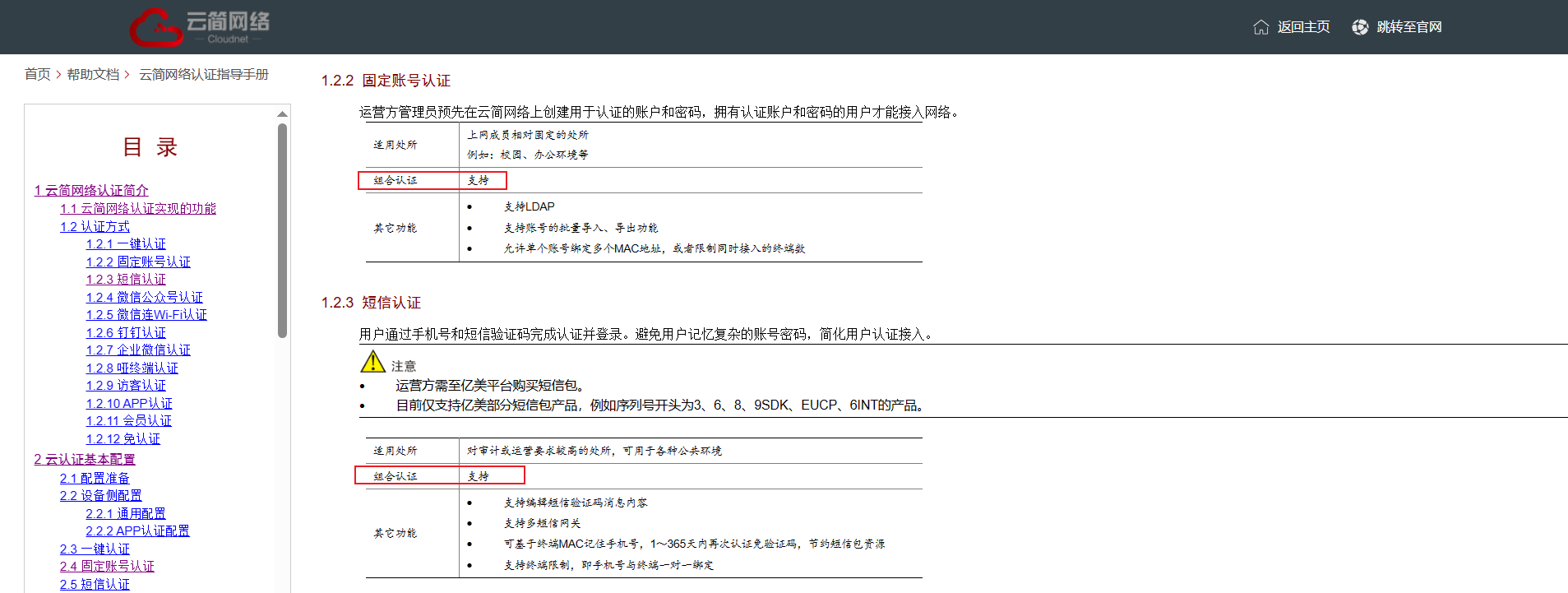Click the paragraph starting 用户通过手机号和短信验证码

[x=647, y=334]
